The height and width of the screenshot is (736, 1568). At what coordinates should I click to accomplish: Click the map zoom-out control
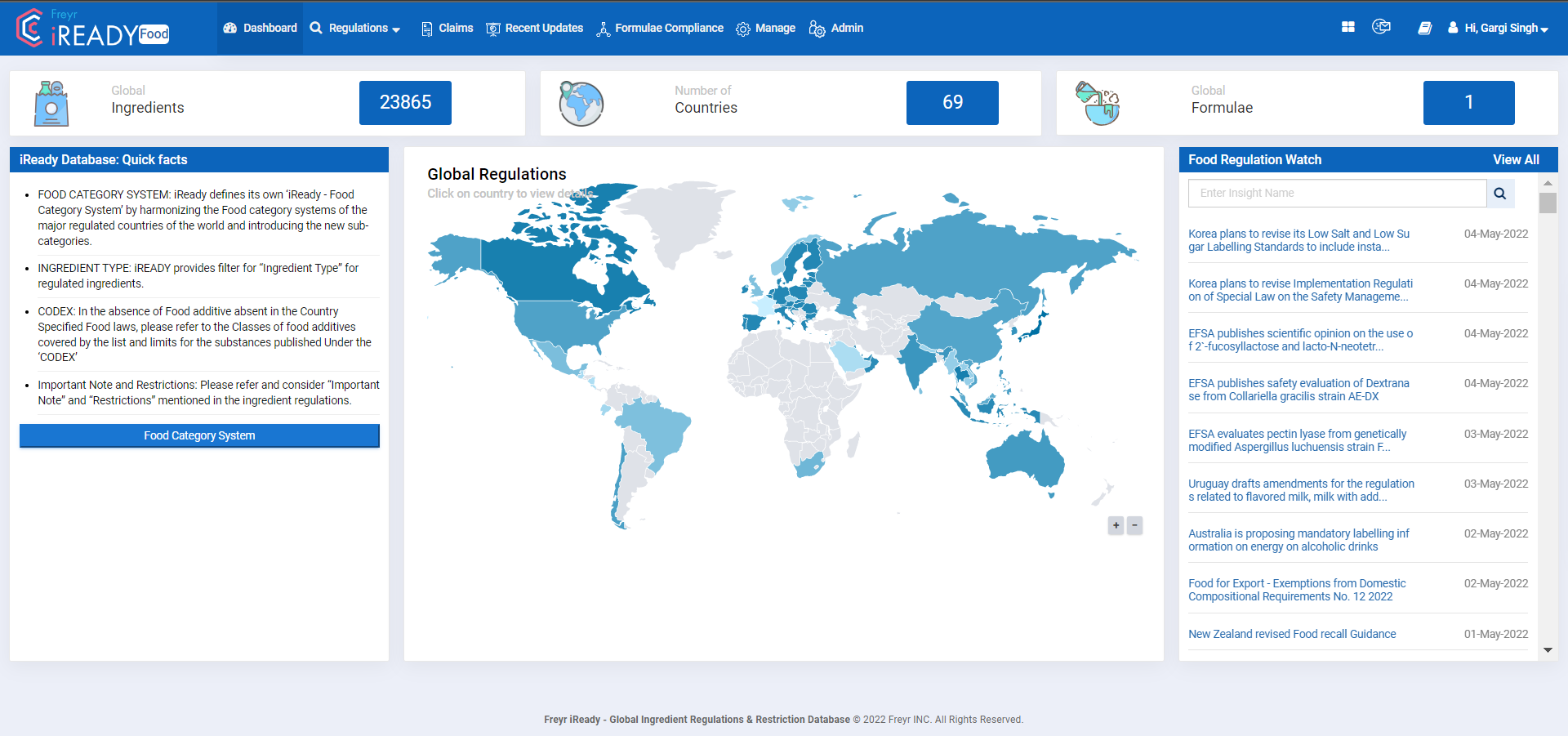1135,525
